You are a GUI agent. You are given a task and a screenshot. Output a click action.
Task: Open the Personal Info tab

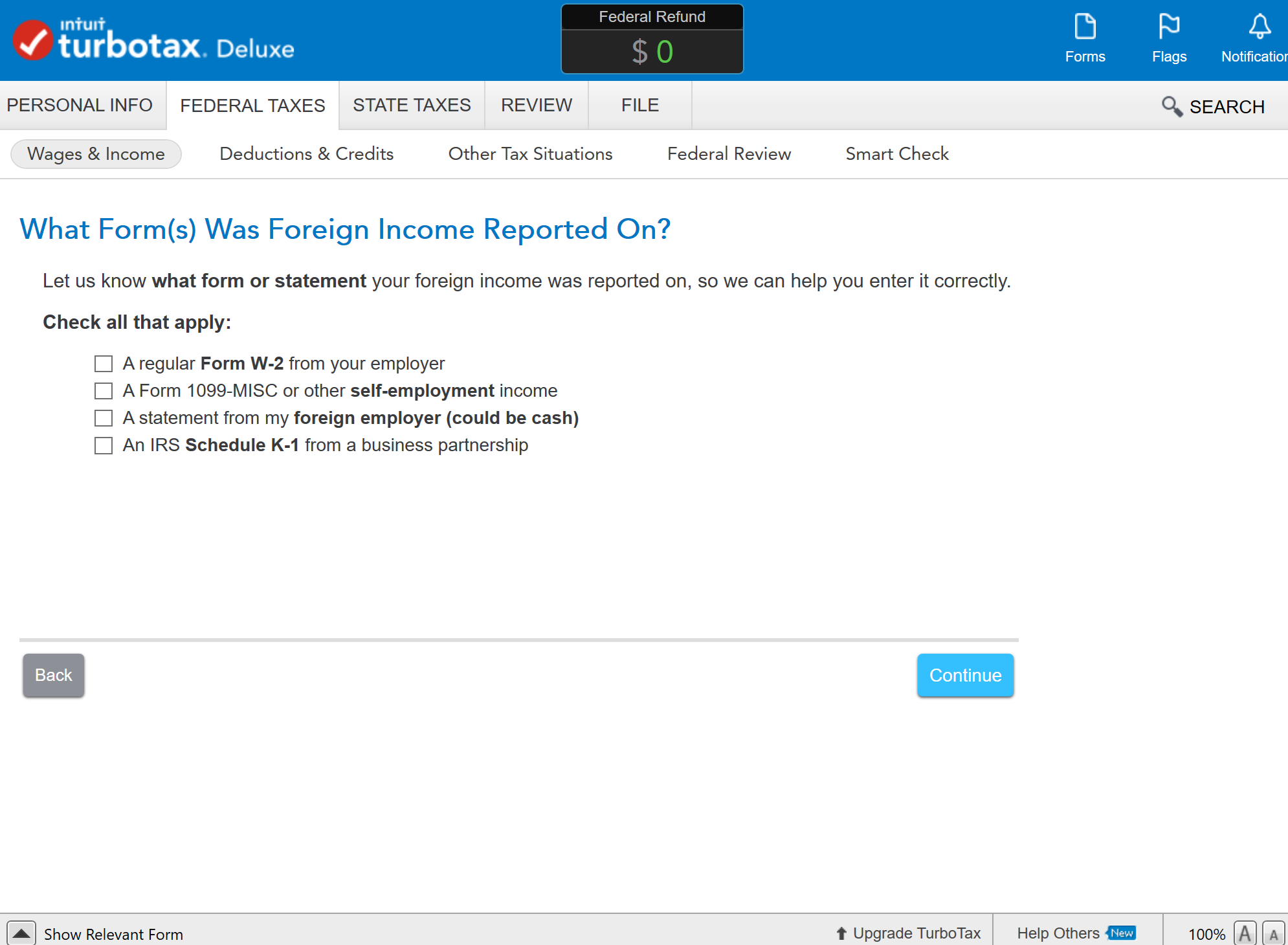80,105
